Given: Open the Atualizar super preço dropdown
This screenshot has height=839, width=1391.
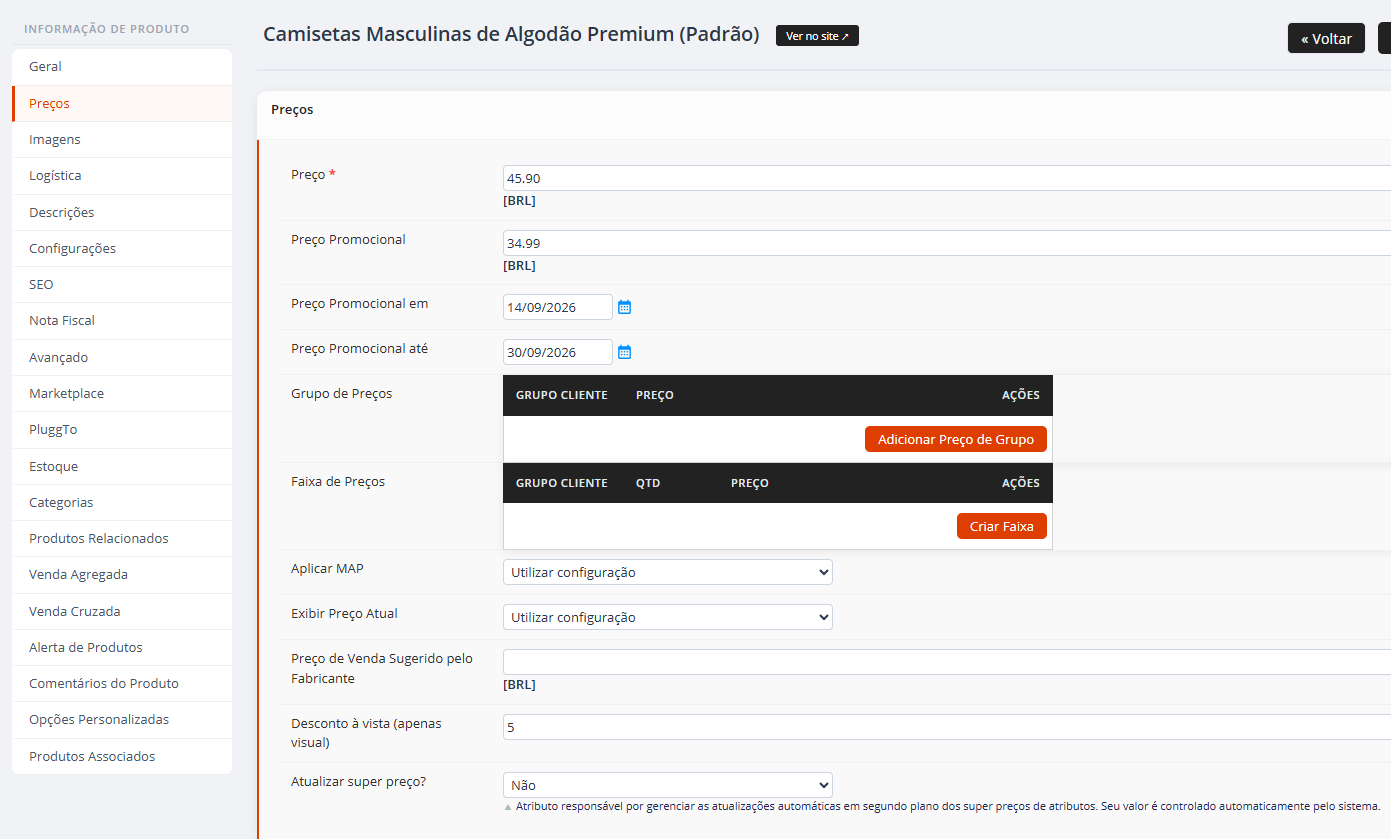Looking at the screenshot, I should [x=668, y=785].
